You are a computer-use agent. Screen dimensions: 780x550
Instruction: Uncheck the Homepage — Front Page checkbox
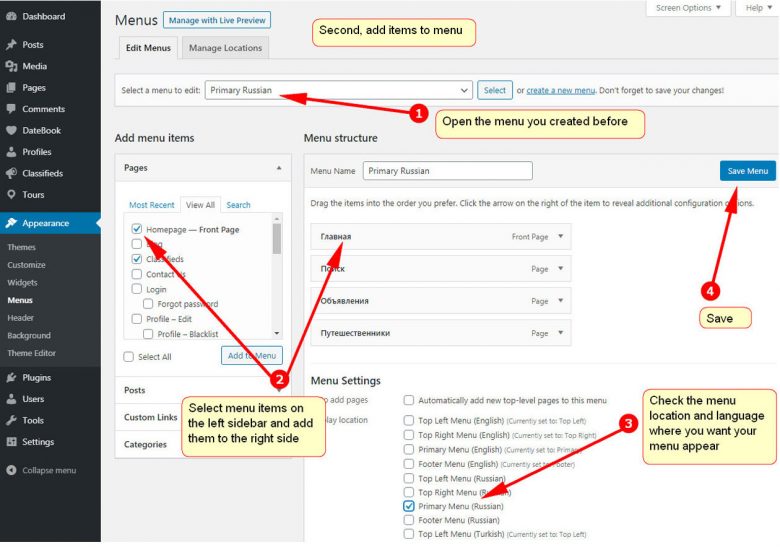(x=137, y=229)
